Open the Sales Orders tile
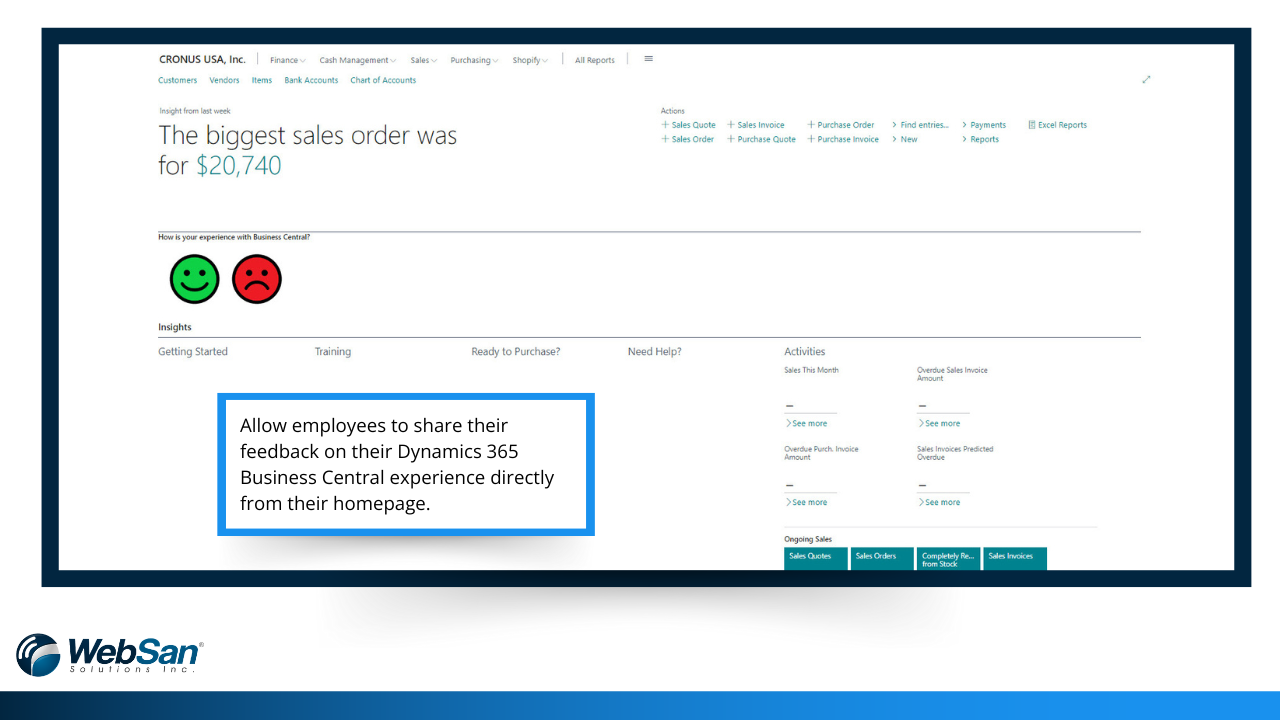The height and width of the screenshot is (720, 1280). pos(882,558)
